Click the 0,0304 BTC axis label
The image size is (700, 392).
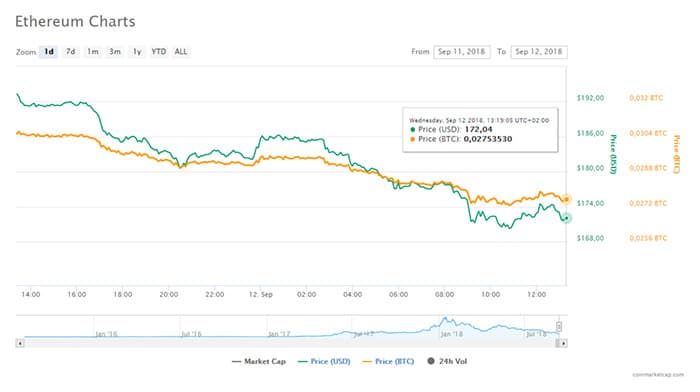tap(648, 133)
